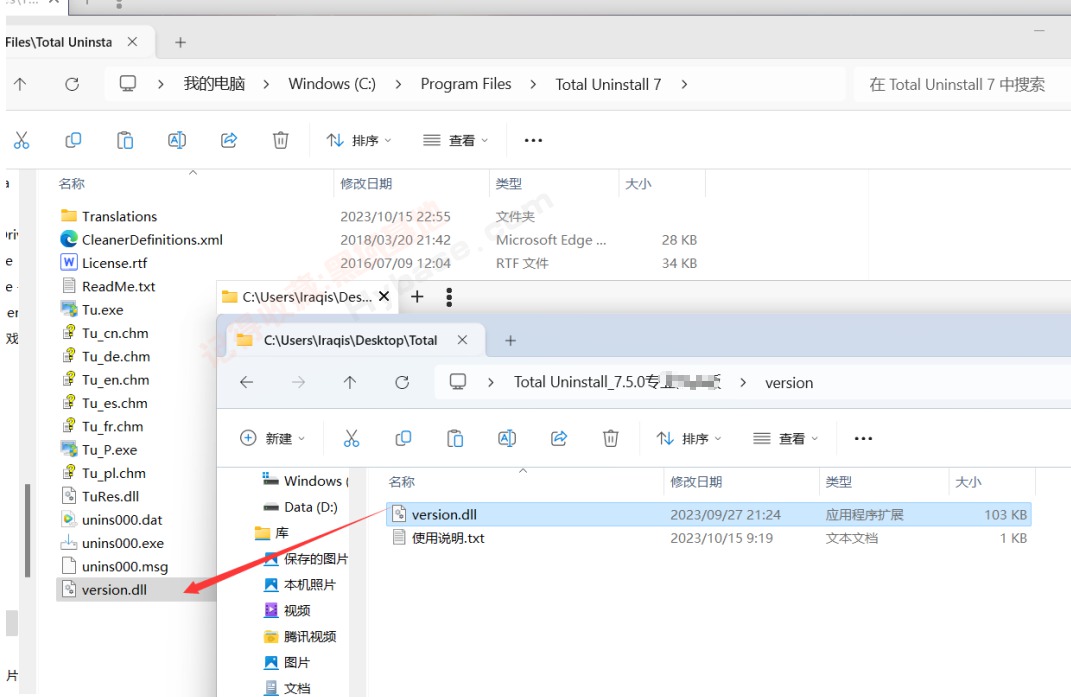Select Translations folder

coord(120,217)
